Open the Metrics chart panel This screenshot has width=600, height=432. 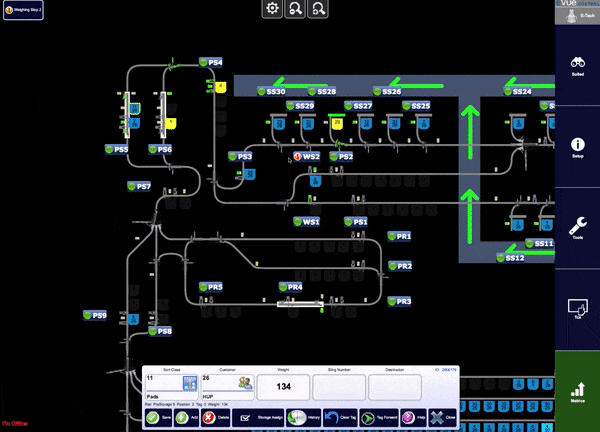(x=577, y=392)
